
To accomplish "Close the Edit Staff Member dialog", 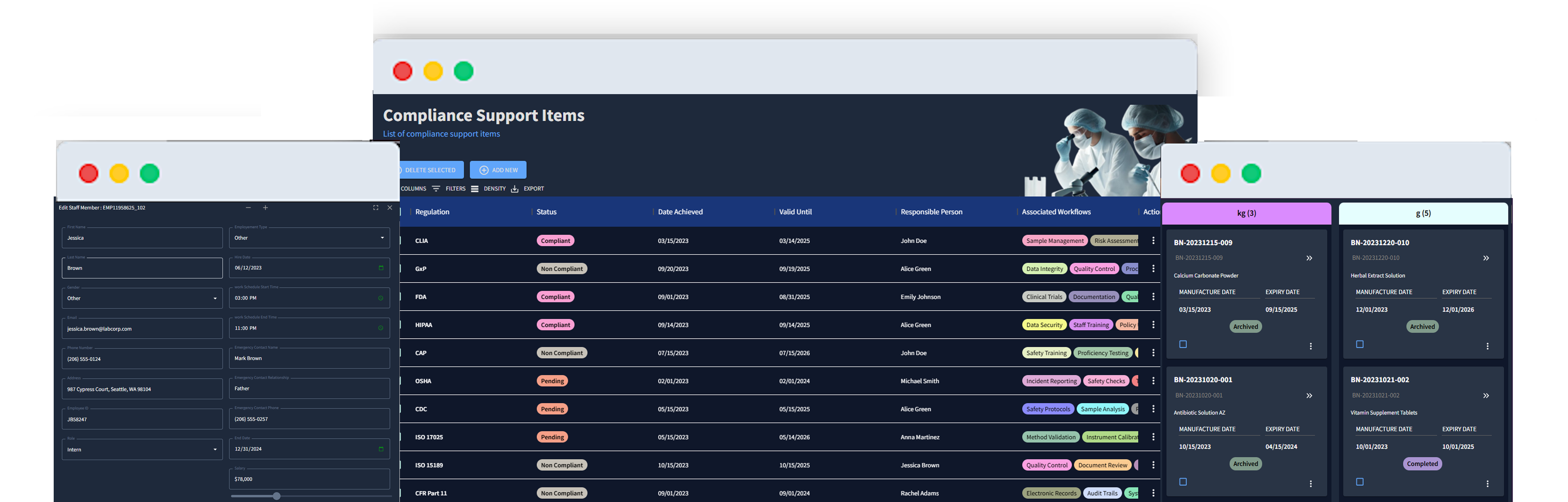I will pos(390,208).
